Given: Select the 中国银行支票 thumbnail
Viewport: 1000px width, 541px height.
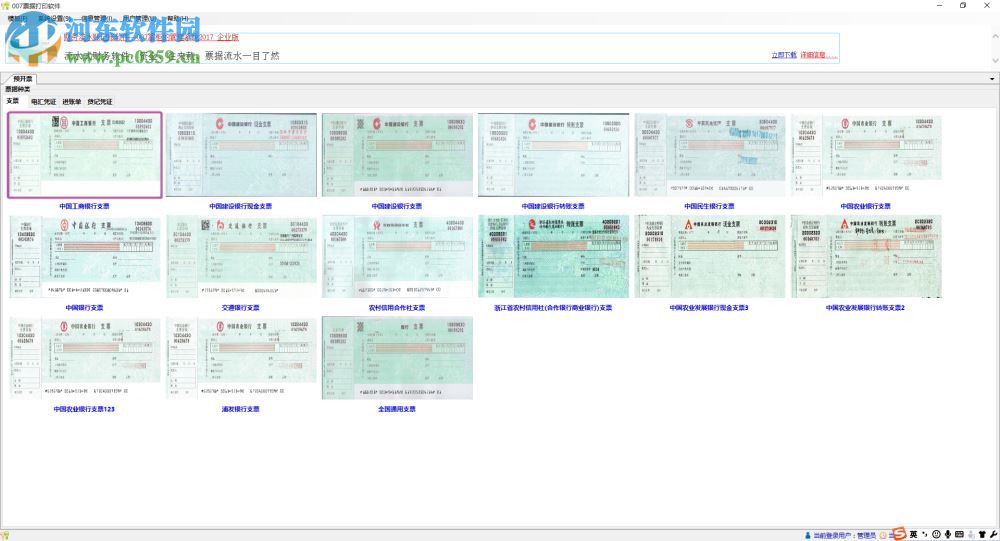Looking at the screenshot, I should click(x=85, y=256).
